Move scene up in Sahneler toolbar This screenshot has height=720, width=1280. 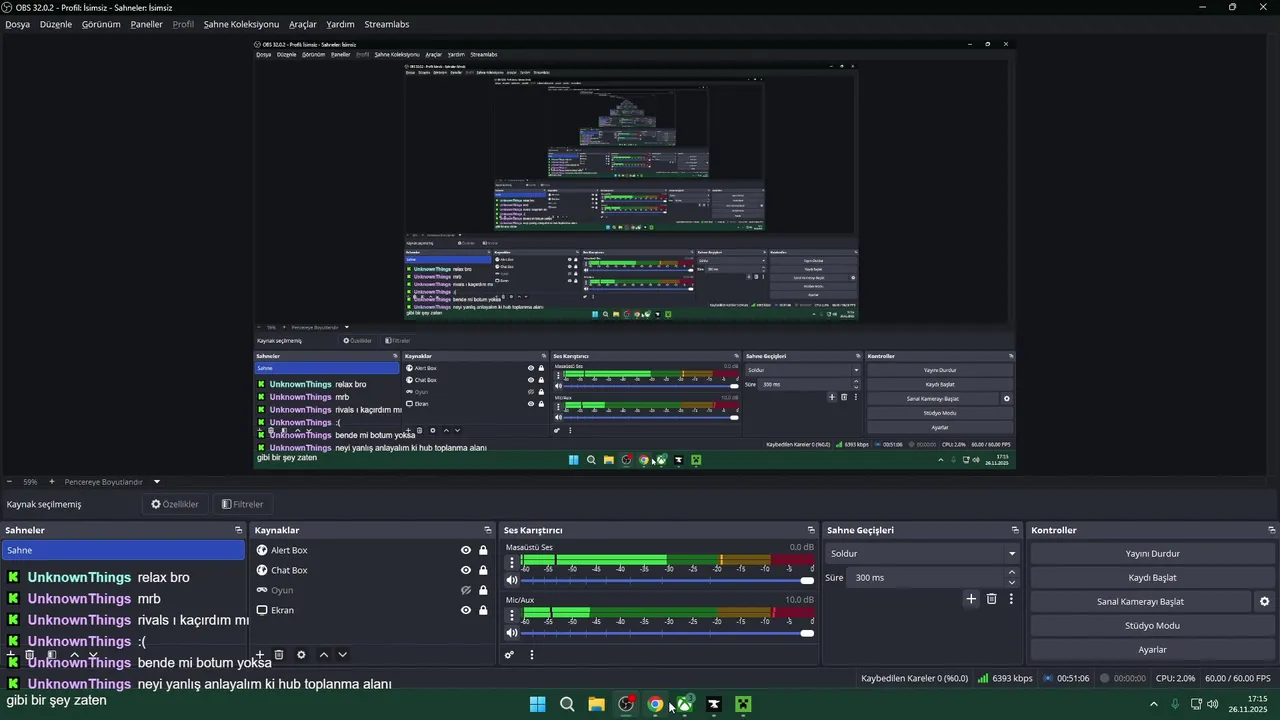74,655
